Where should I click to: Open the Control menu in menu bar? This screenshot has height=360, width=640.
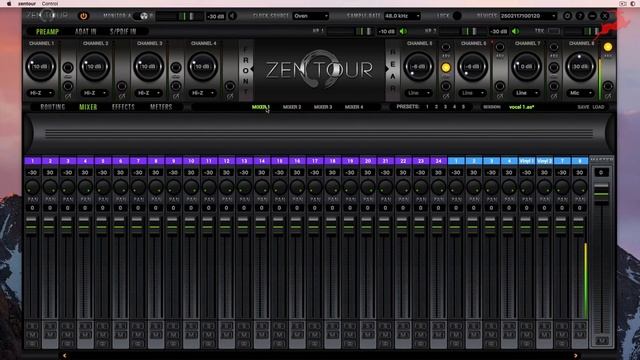point(50,3)
